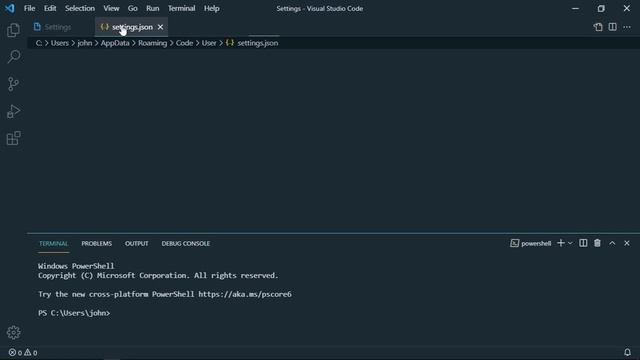Image resolution: width=640 pixels, height=360 pixels.
Task: Click the Copyright Microsoft Corporation terminal line
Action: tap(158, 276)
